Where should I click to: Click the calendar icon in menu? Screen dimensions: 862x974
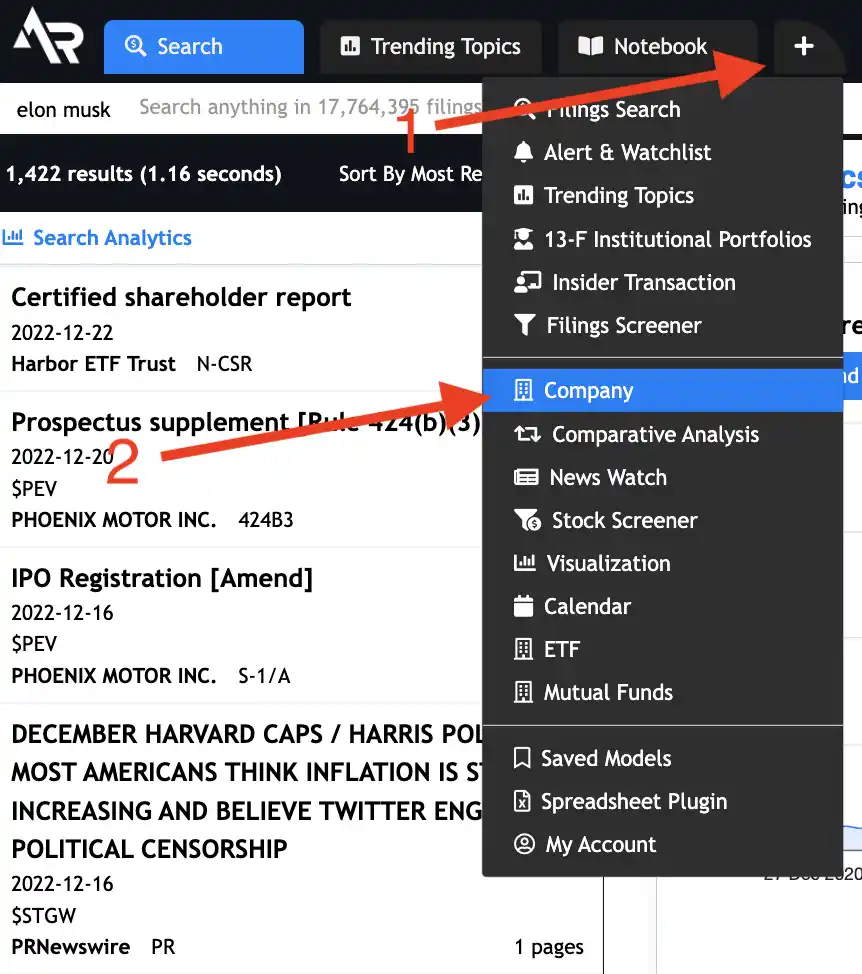pos(523,607)
